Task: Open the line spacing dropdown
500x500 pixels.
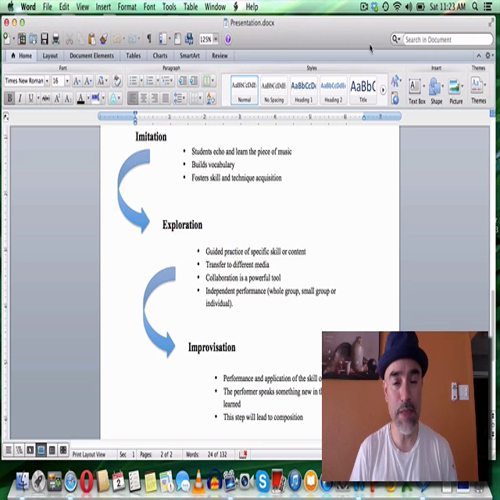Action: click(x=179, y=98)
